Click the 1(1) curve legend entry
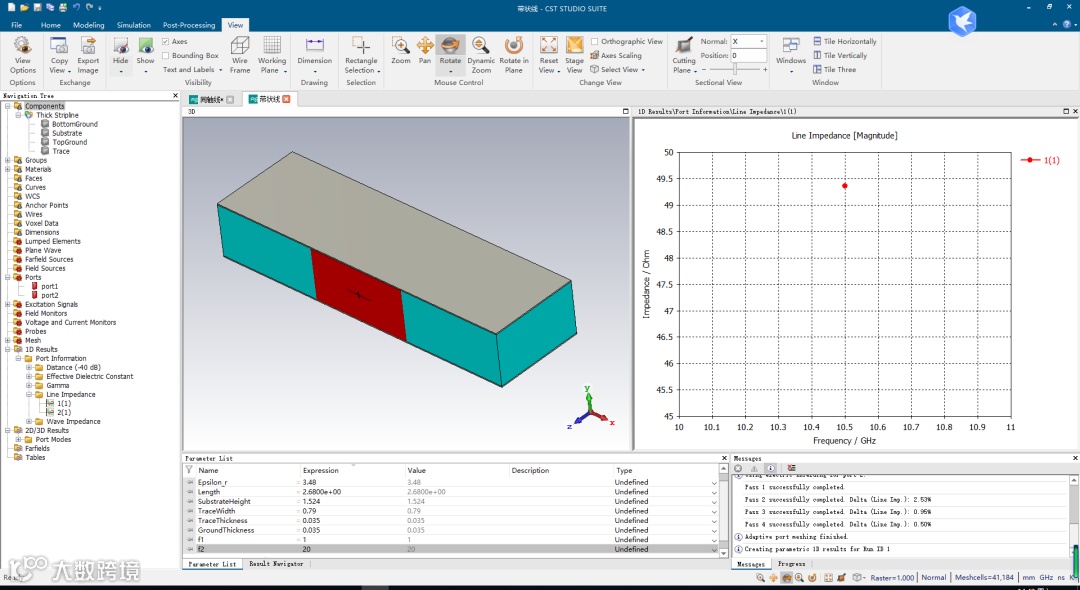This screenshot has height=590, width=1080. (1040, 160)
